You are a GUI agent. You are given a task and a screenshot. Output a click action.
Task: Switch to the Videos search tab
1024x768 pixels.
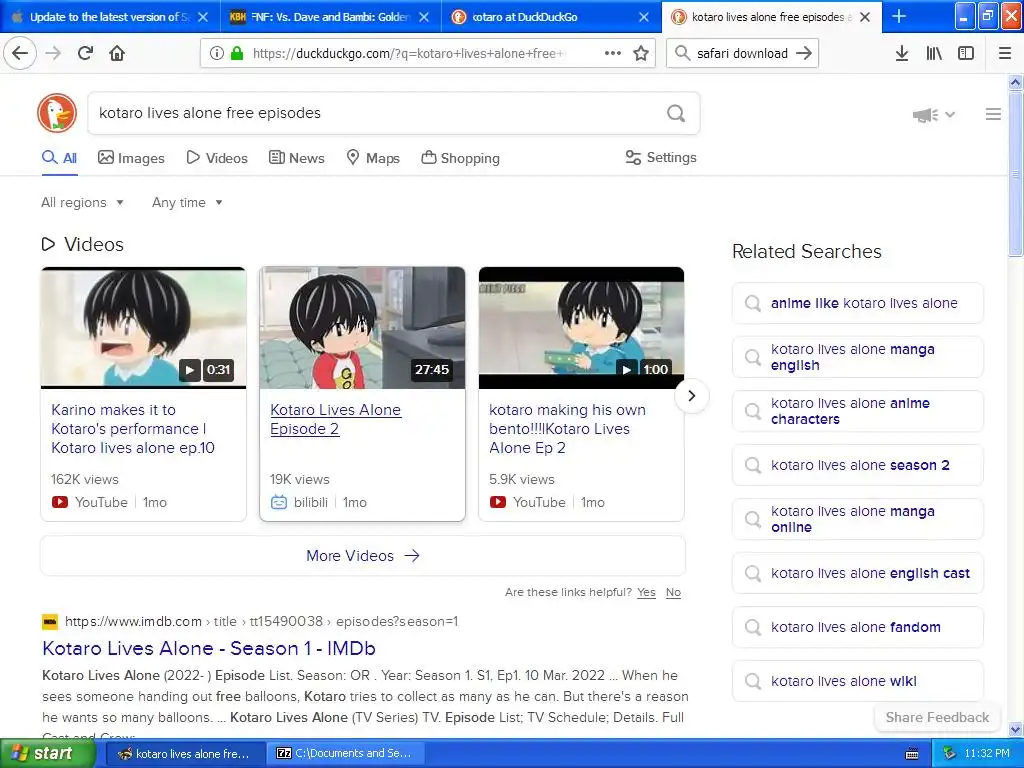click(x=217, y=158)
